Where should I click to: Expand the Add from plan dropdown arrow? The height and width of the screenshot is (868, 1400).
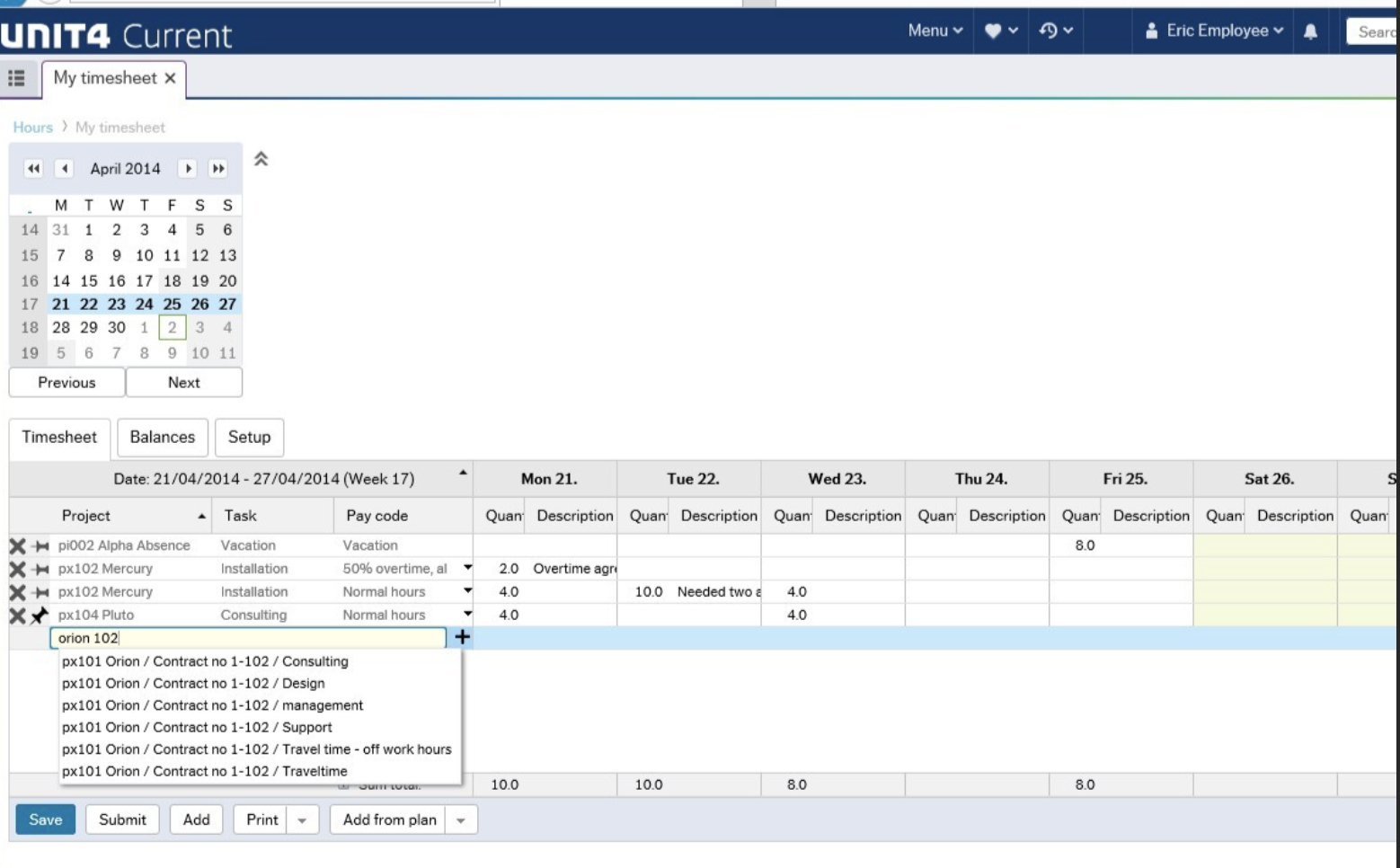[461, 819]
